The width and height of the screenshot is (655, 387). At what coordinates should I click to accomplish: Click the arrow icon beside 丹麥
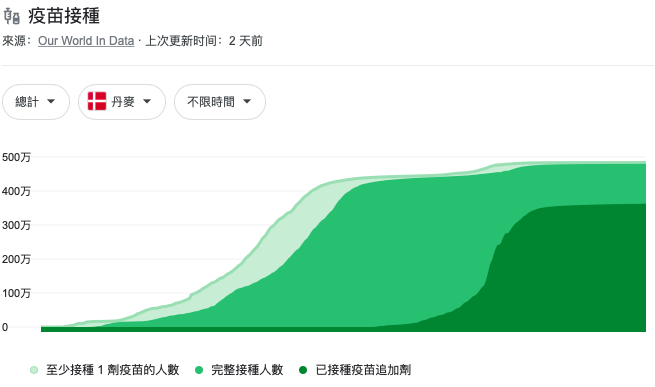pyautogui.click(x=147, y=102)
